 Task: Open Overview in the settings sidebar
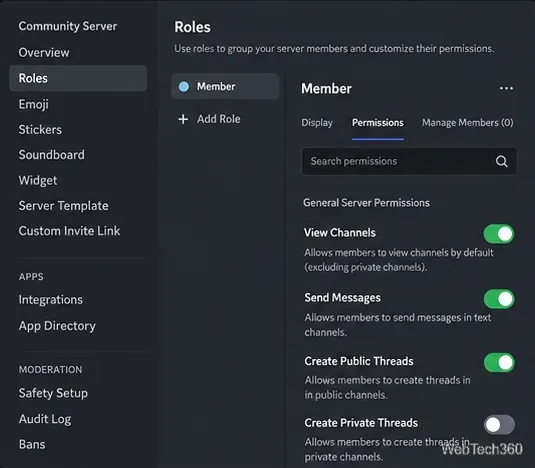44,53
